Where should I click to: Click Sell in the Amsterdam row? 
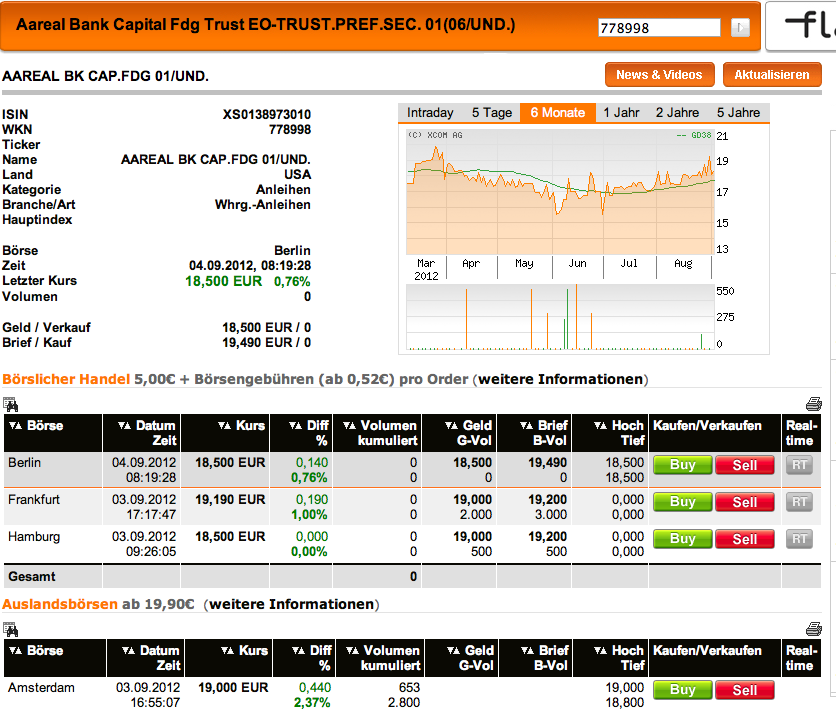(744, 690)
